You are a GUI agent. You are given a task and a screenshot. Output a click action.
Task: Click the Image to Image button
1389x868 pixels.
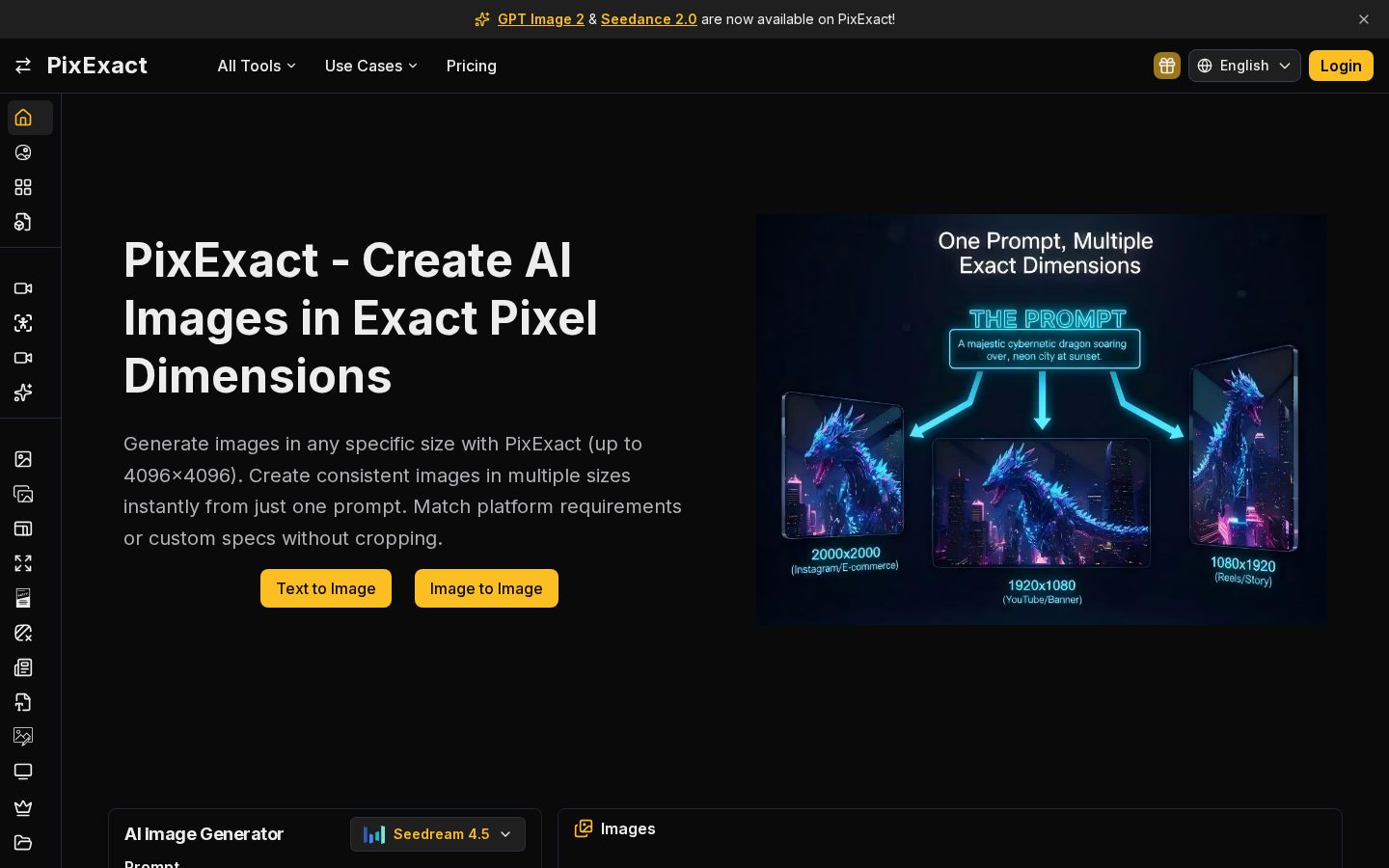tap(486, 588)
